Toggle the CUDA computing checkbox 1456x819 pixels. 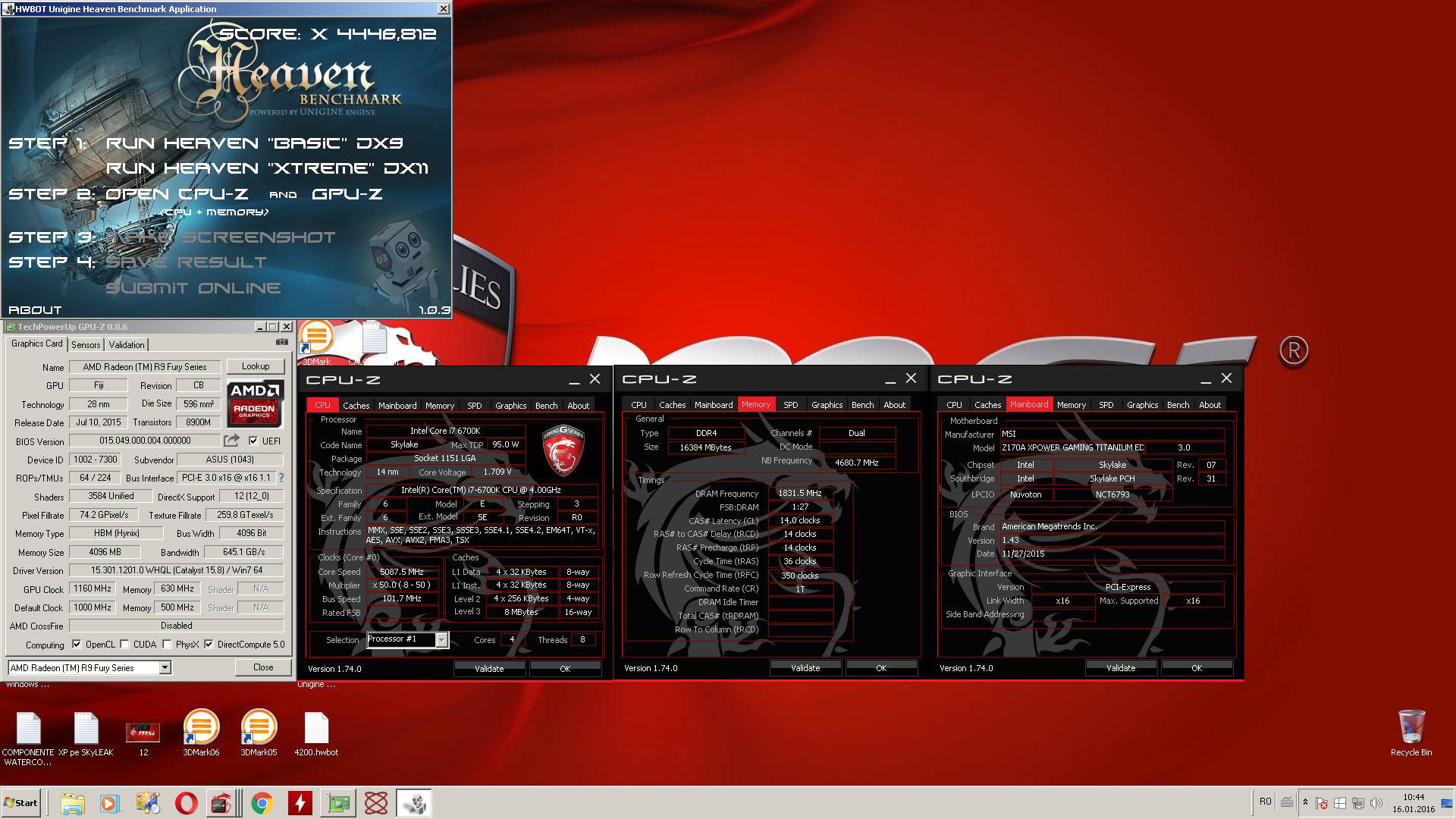(124, 645)
